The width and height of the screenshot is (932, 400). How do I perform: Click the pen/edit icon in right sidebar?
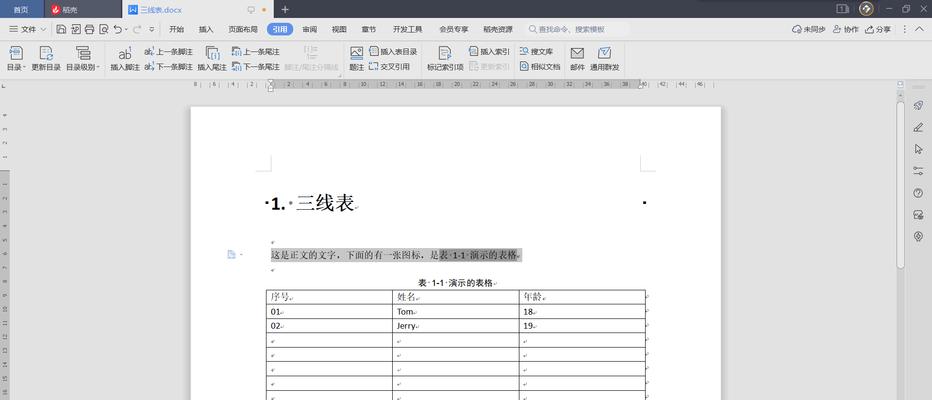pyautogui.click(x=918, y=127)
